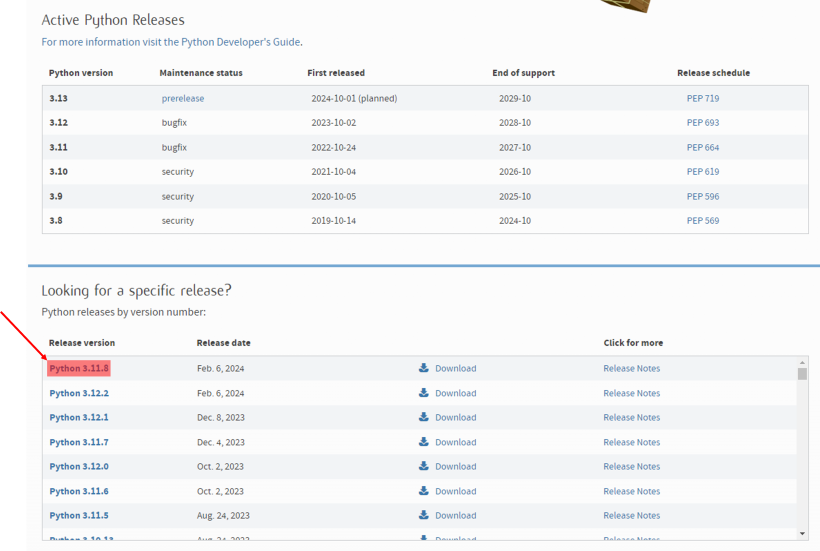Click version 3.12 in active releases table
Image resolution: width=820 pixels, height=551 pixels.
[59, 122]
